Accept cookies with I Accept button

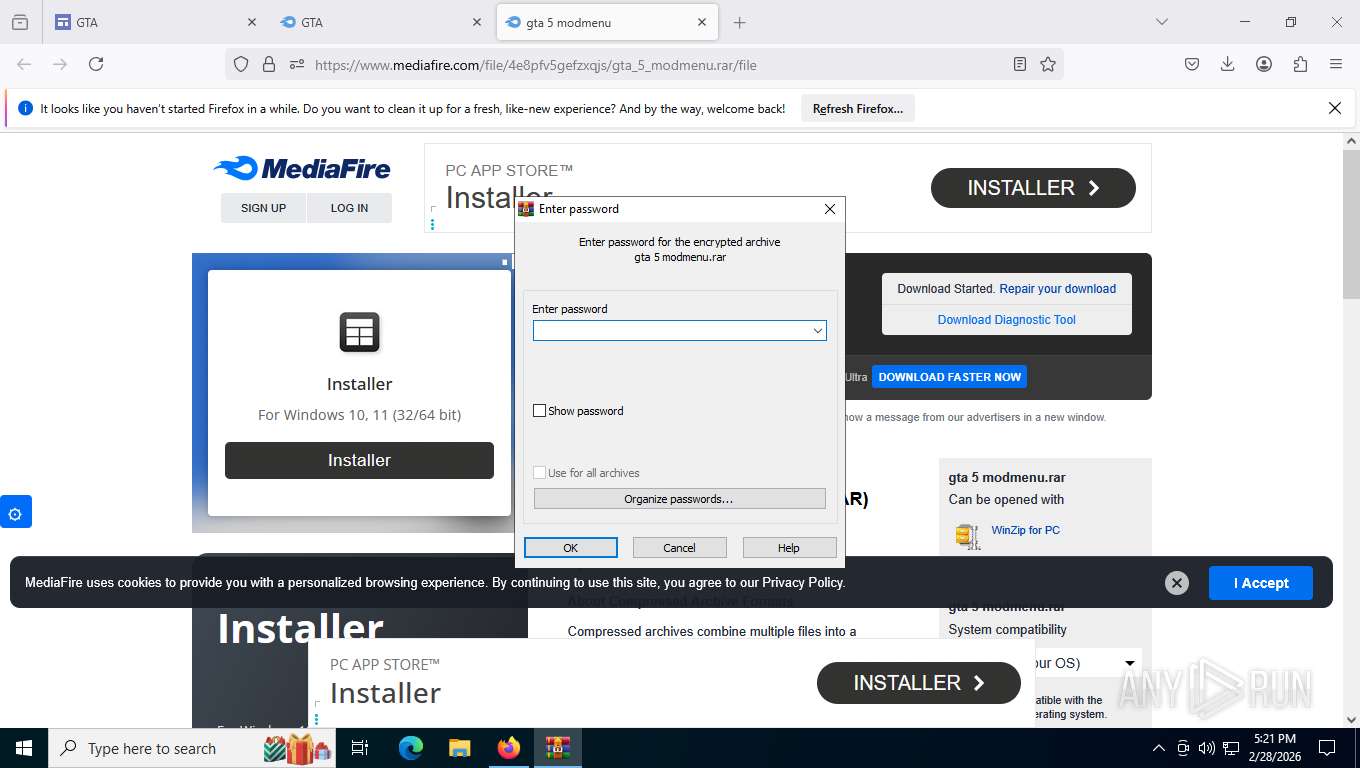tap(1261, 583)
